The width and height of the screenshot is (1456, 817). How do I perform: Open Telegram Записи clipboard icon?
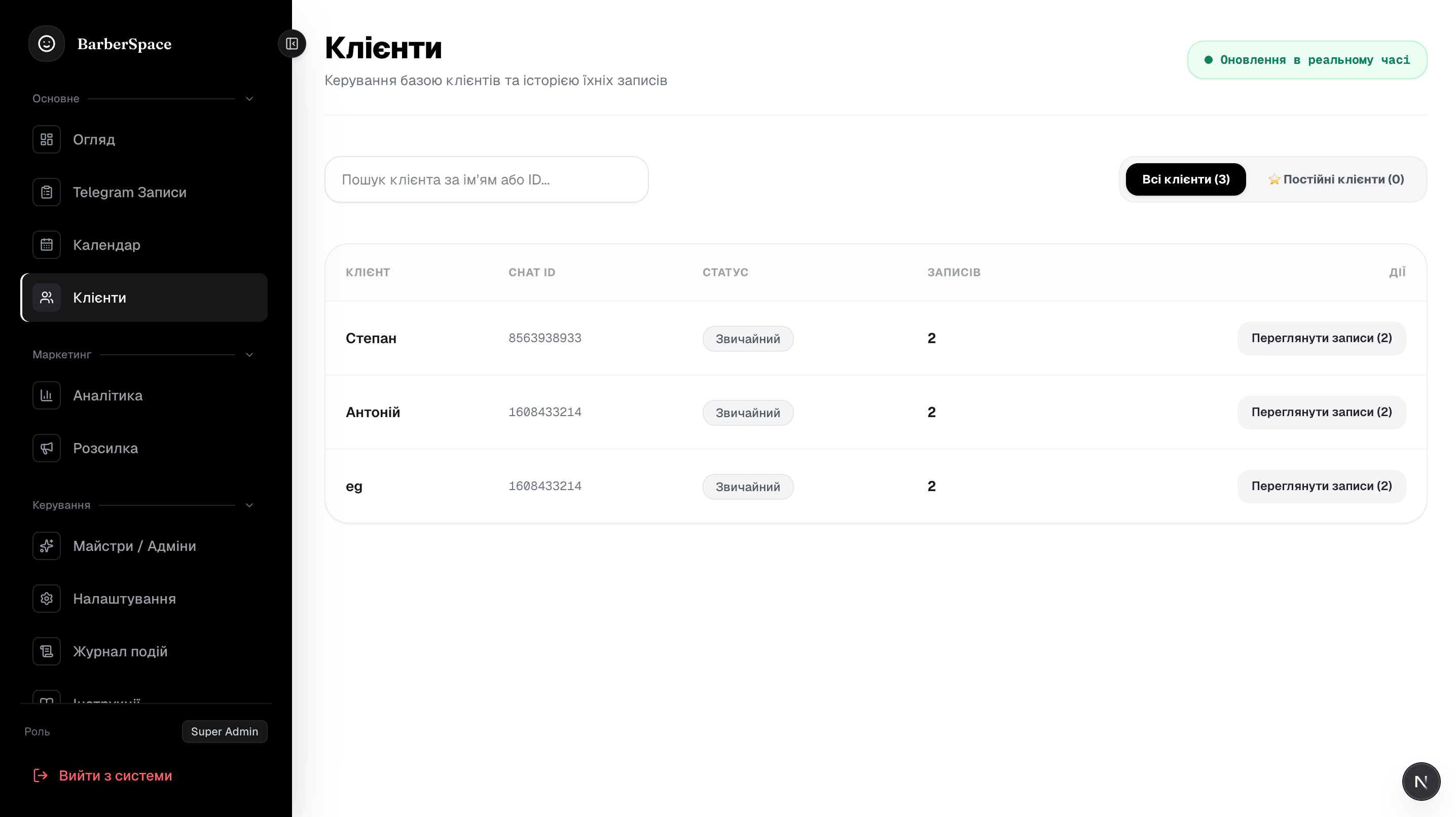pos(46,192)
